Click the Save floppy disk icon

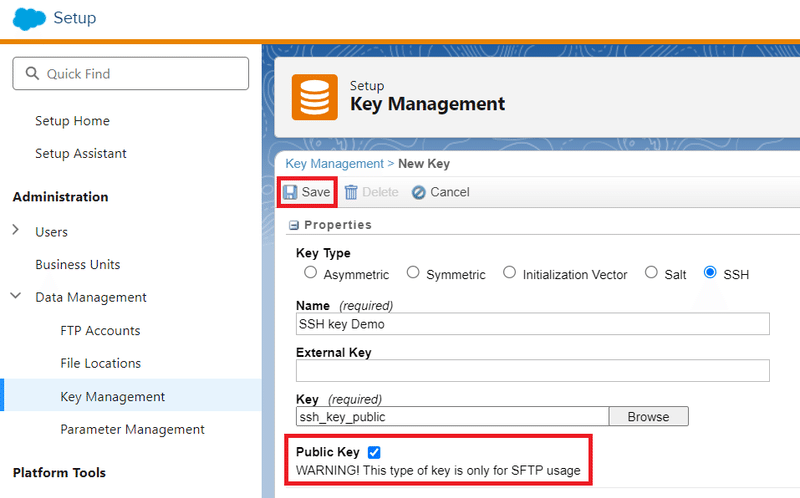click(290, 192)
